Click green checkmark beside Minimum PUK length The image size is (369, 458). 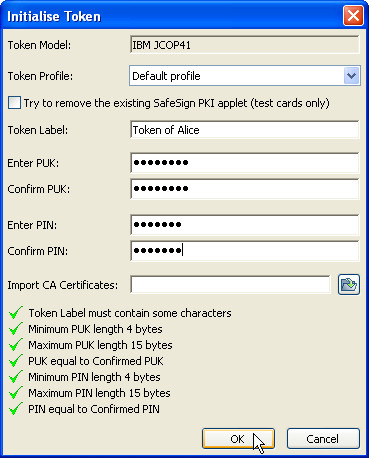(16, 329)
